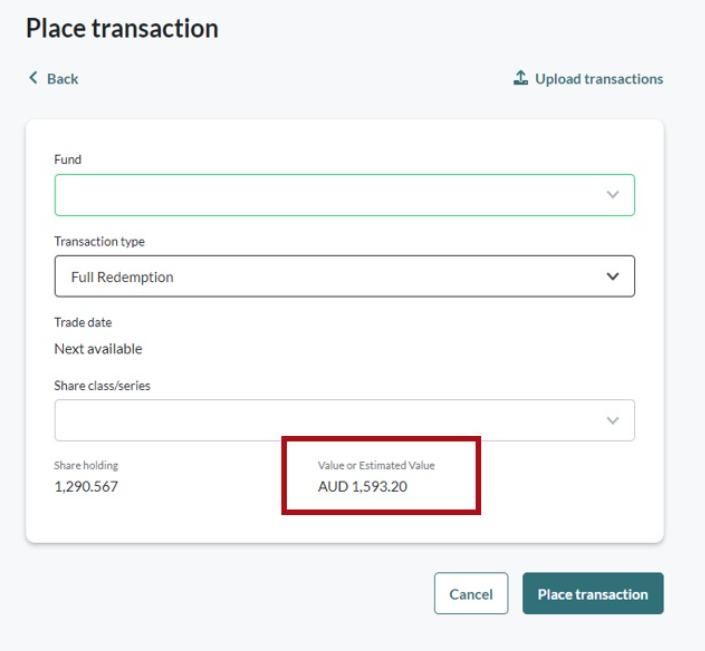Go back using the Back link text
The width and height of the screenshot is (705, 651).
62,79
